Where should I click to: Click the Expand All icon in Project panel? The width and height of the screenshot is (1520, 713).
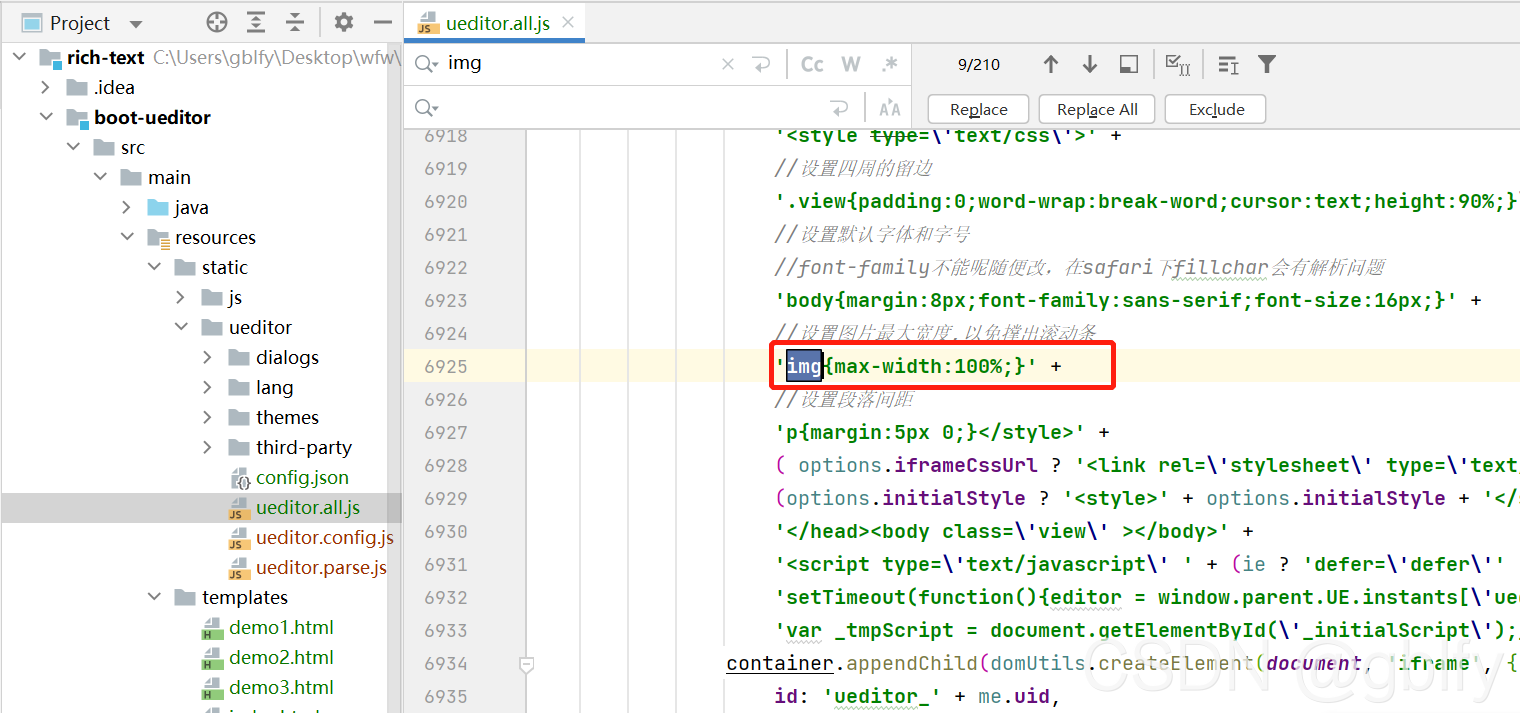click(257, 22)
